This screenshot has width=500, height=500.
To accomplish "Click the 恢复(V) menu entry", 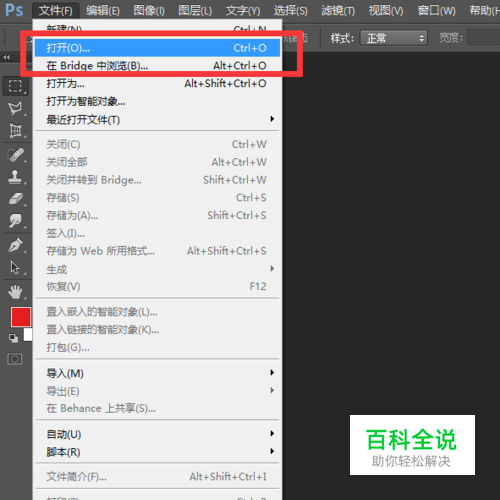I will (x=157, y=286).
